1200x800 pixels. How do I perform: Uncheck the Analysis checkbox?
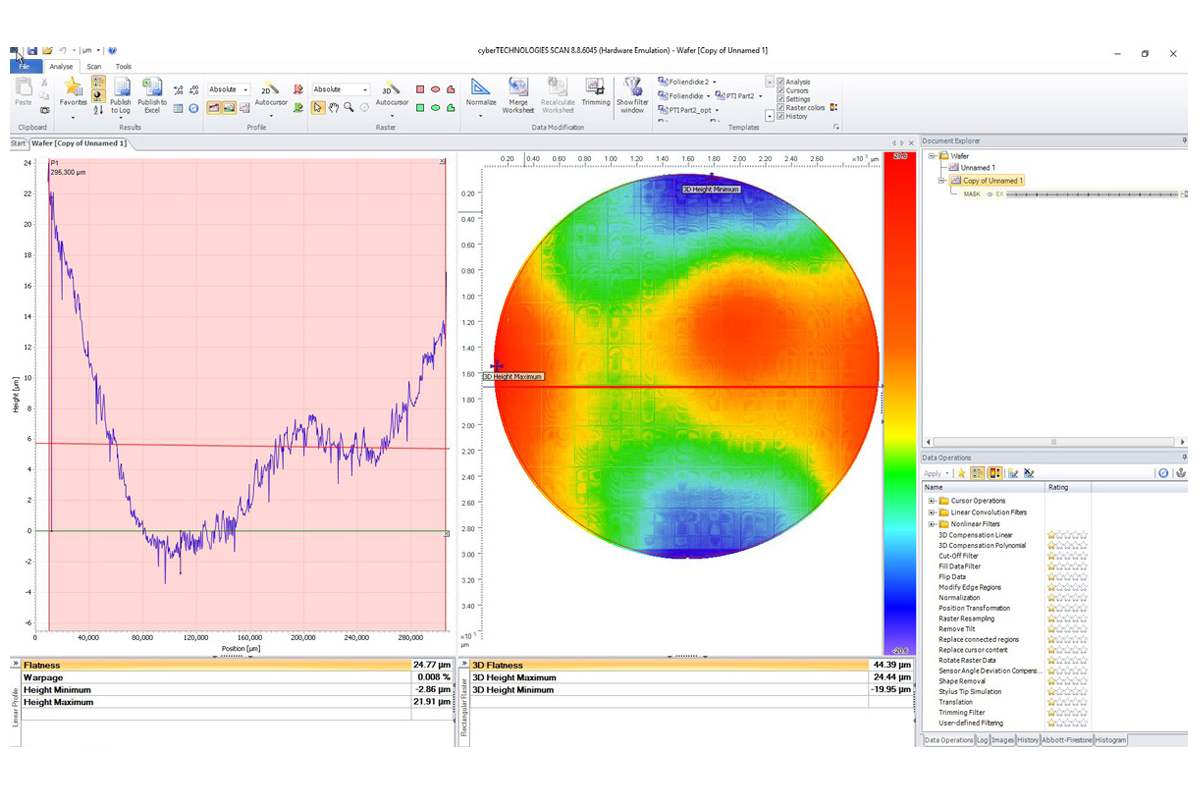tap(781, 82)
